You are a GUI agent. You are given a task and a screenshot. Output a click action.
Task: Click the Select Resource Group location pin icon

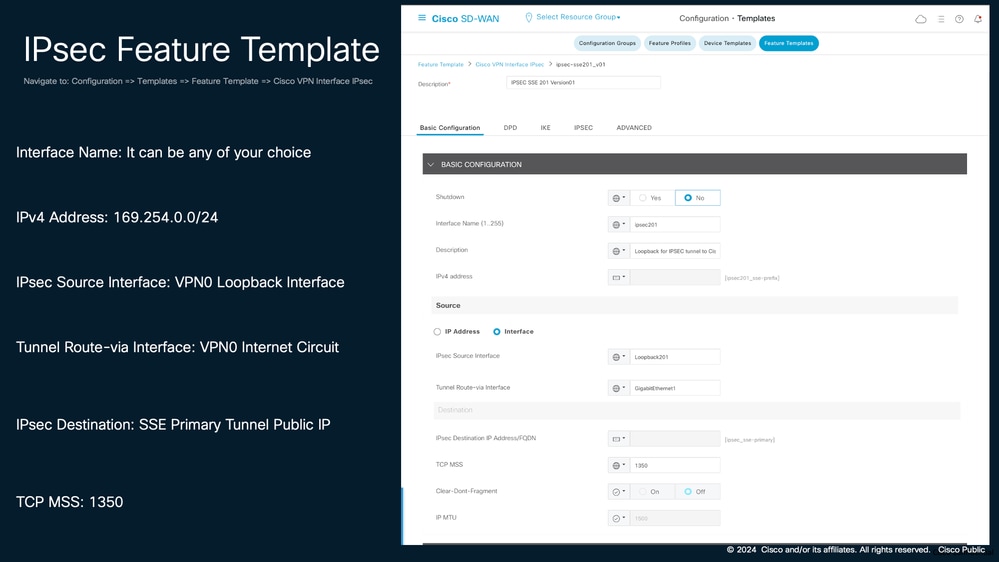(528, 18)
